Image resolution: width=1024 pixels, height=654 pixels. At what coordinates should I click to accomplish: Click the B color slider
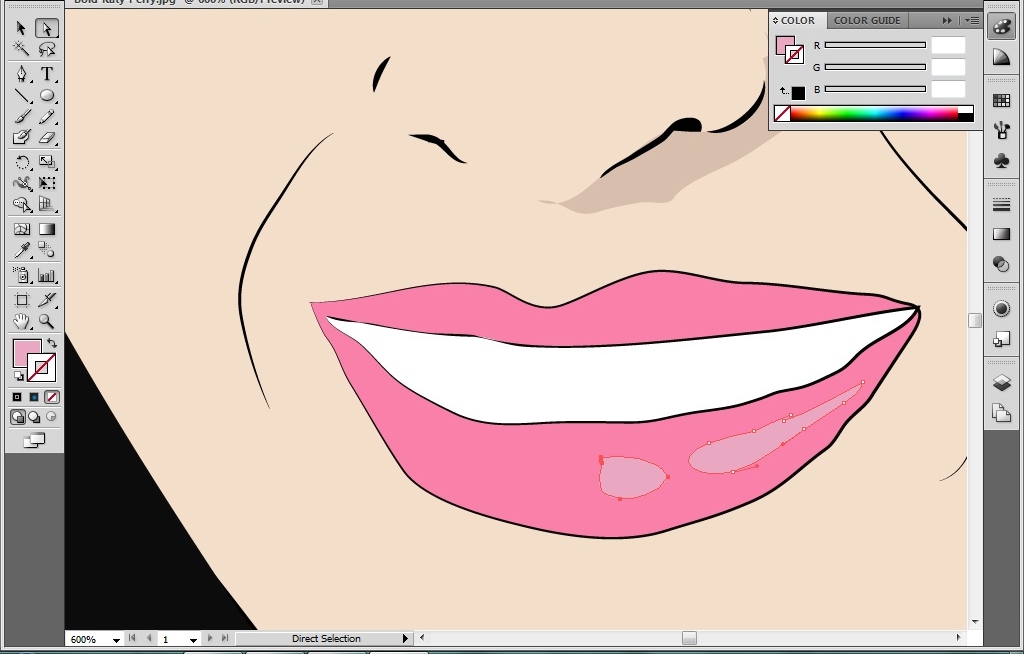pyautogui.click(x=875, y=89)
